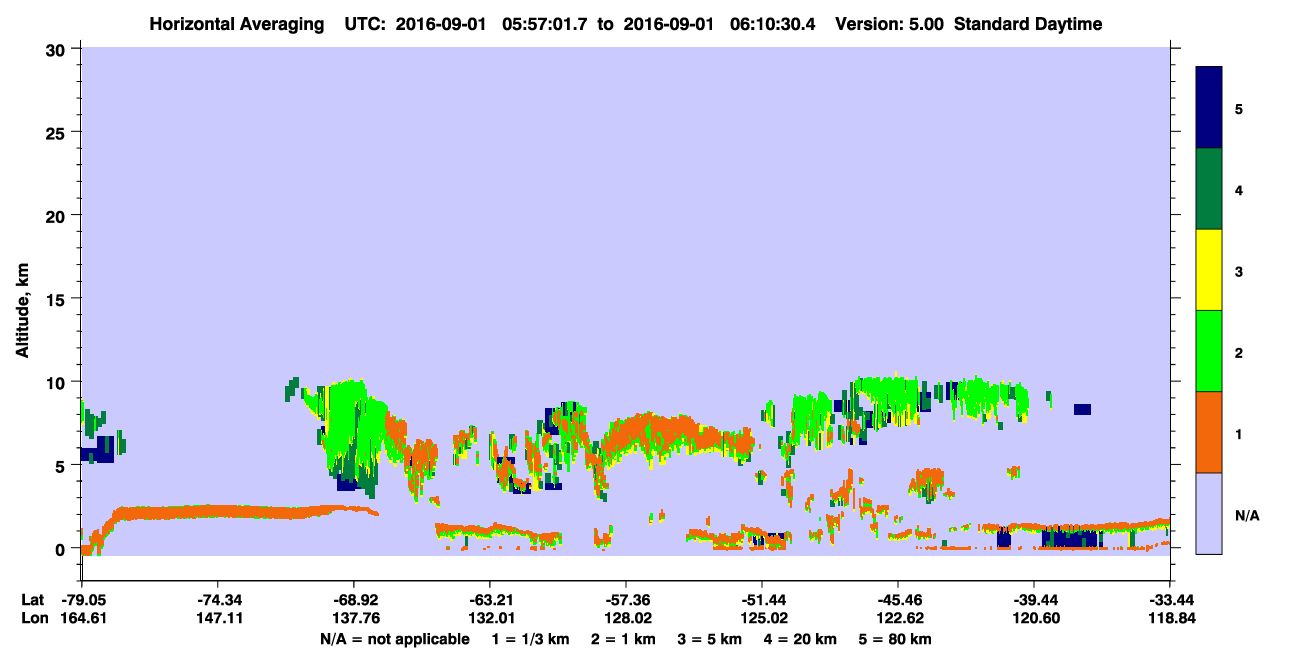Click the latitude value -79.05
1300x667 pixels.
click(x=84, y=600)
